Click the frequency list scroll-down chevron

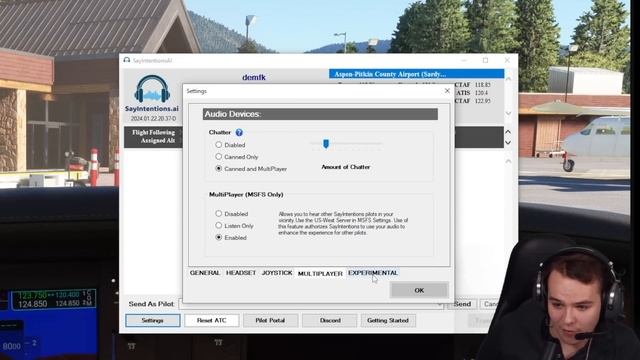[x=508, y=113]
